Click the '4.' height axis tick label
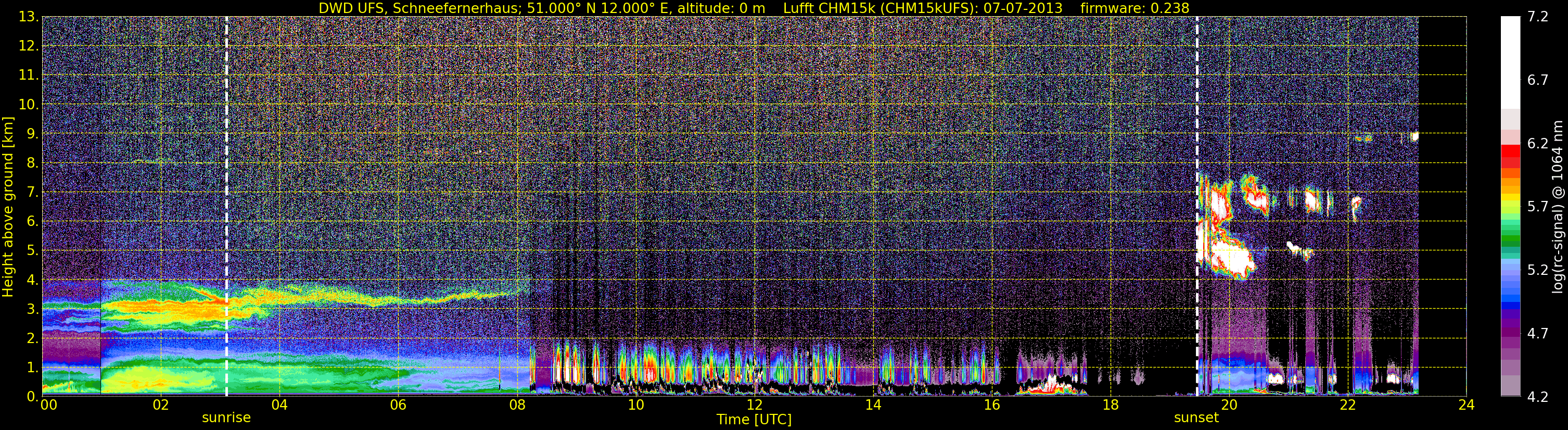Viewport: 1568px width, 430px height. 33,280
